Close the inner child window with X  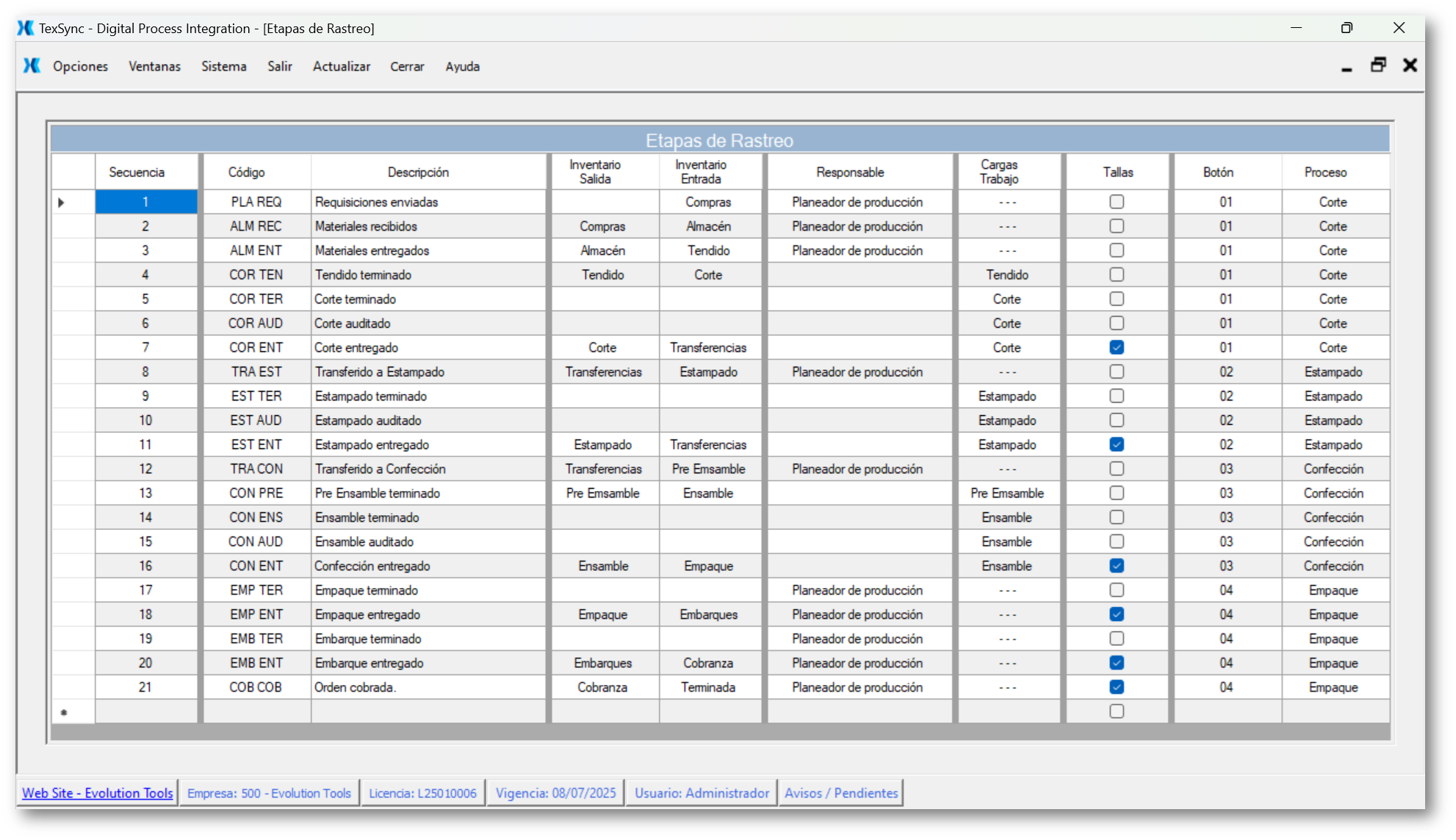click(1410, 65)
